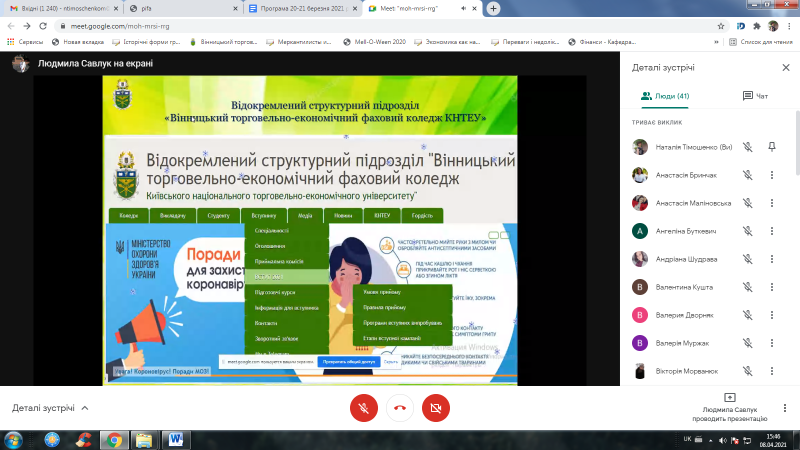
Task: Open the Chrome profile avatar
Action: (773, 26)
